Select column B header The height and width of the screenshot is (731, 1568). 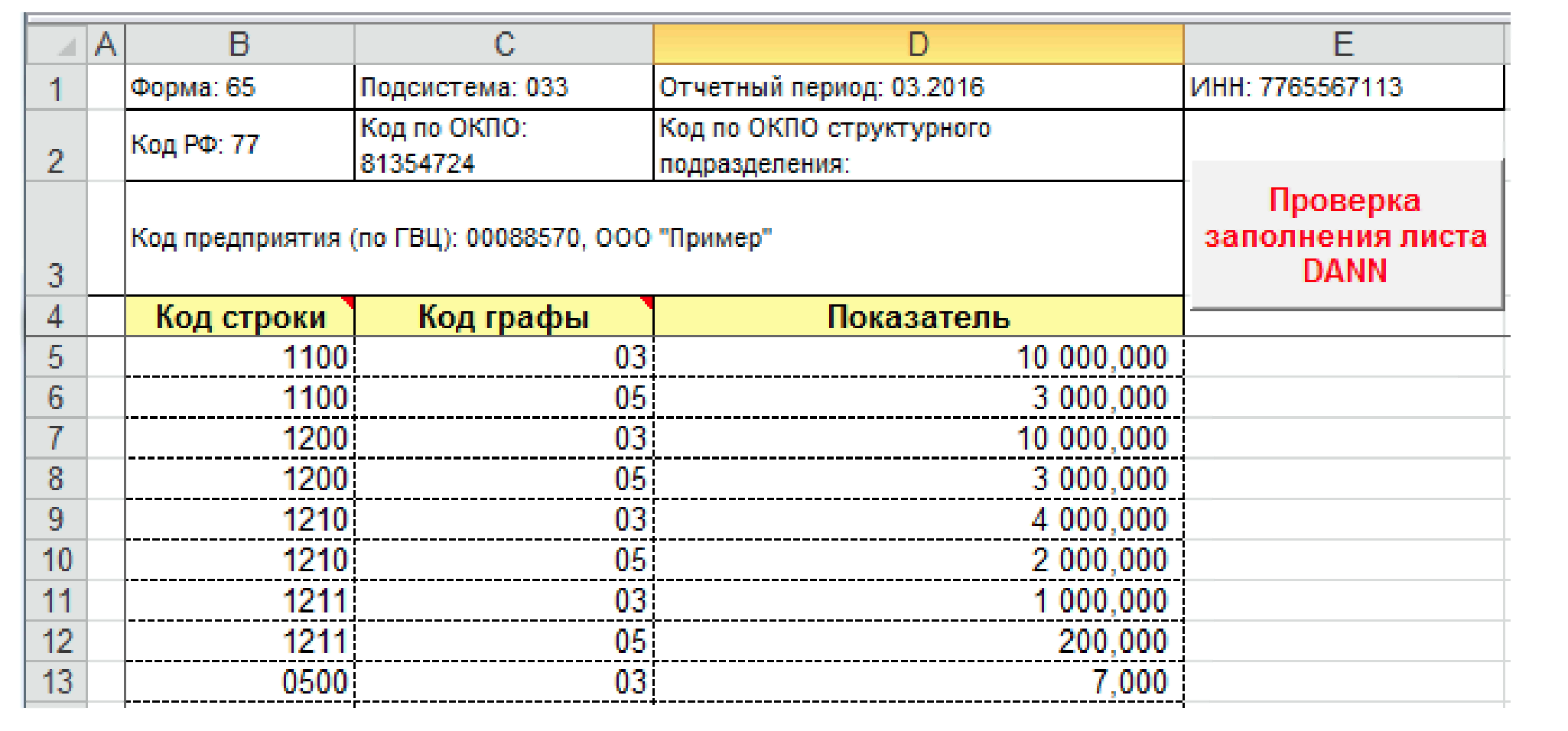click(239, 45)
